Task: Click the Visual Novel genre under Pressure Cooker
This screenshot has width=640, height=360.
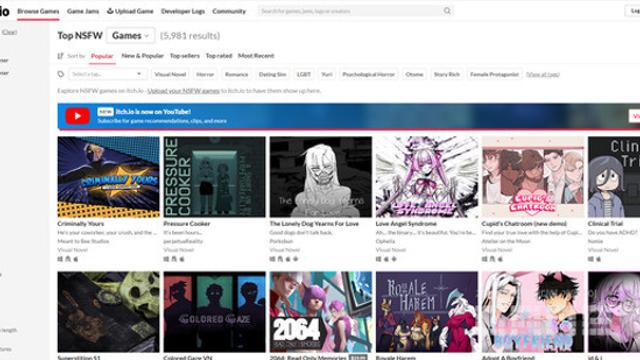Action: pyautogui.click(x=178, y=250)
